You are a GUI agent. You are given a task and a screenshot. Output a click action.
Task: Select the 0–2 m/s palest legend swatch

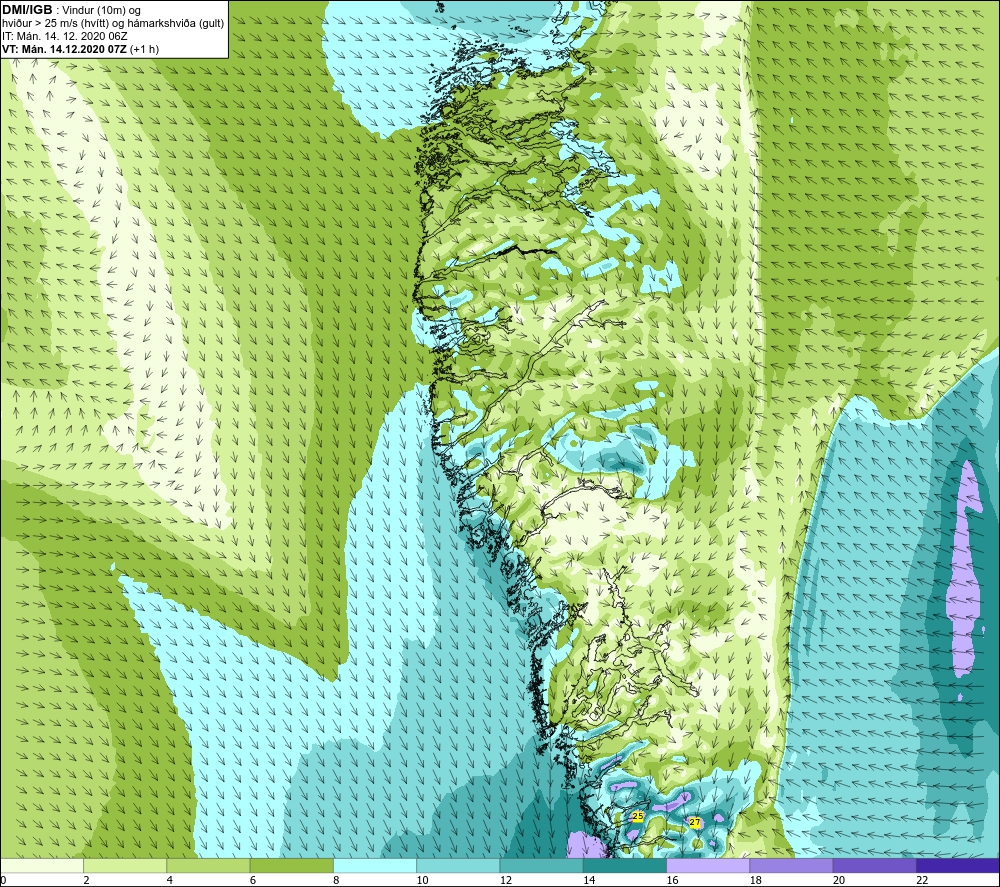tap(42, 865)
